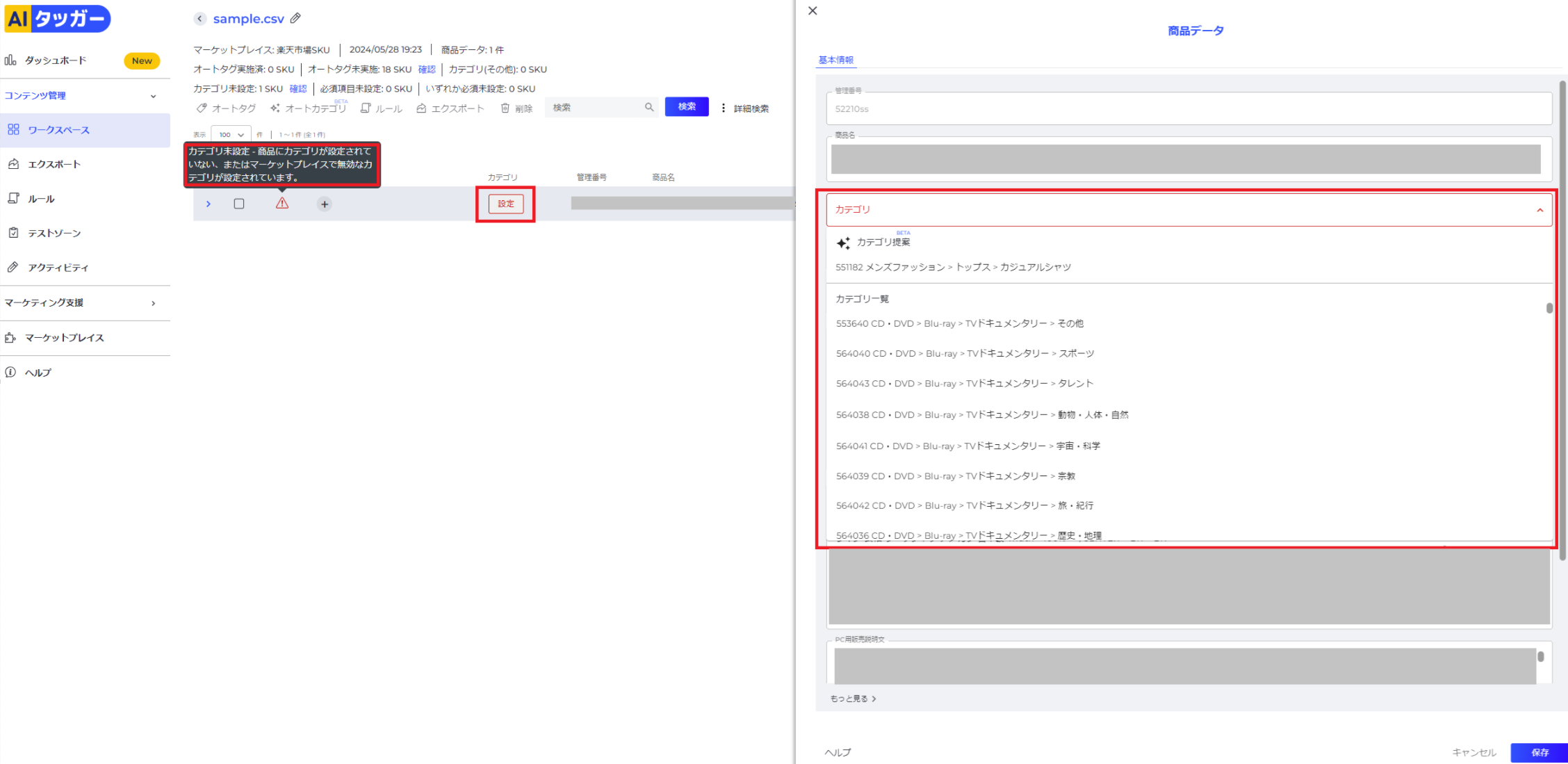Open ダッシュボード from the sidebar

point(56,60)
